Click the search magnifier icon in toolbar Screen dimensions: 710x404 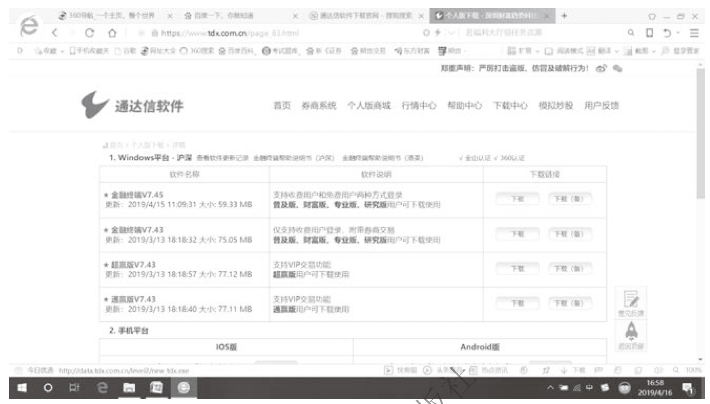click(631, 33)
